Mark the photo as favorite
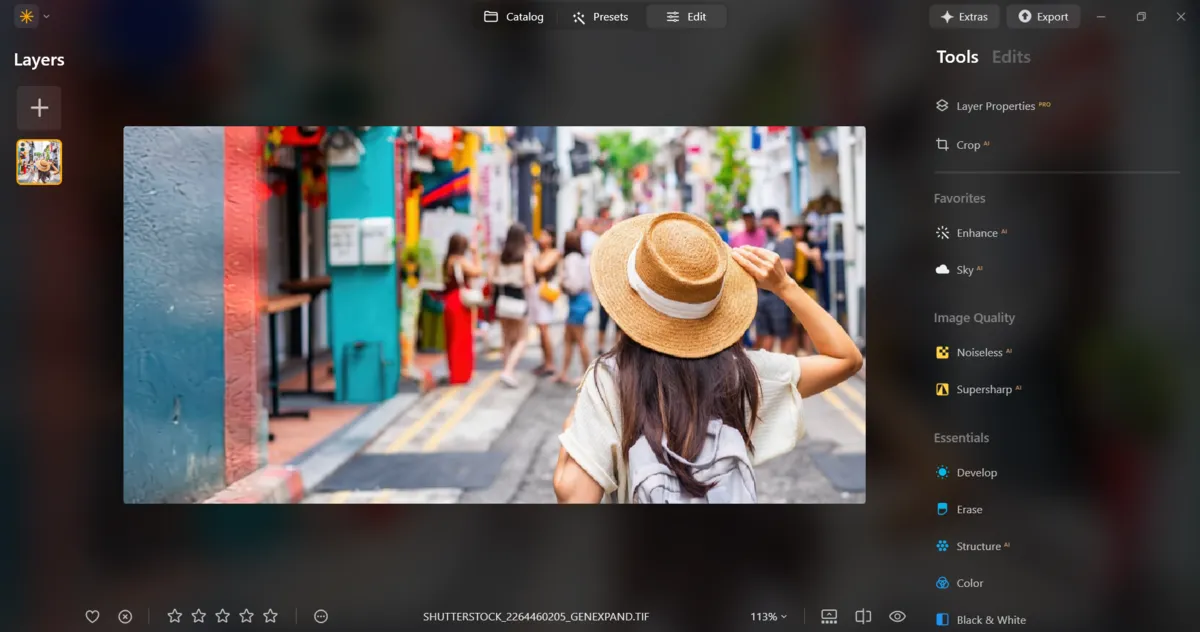Image resolution: width=1200 pixels, height=632 pixels. coord(92,616)
